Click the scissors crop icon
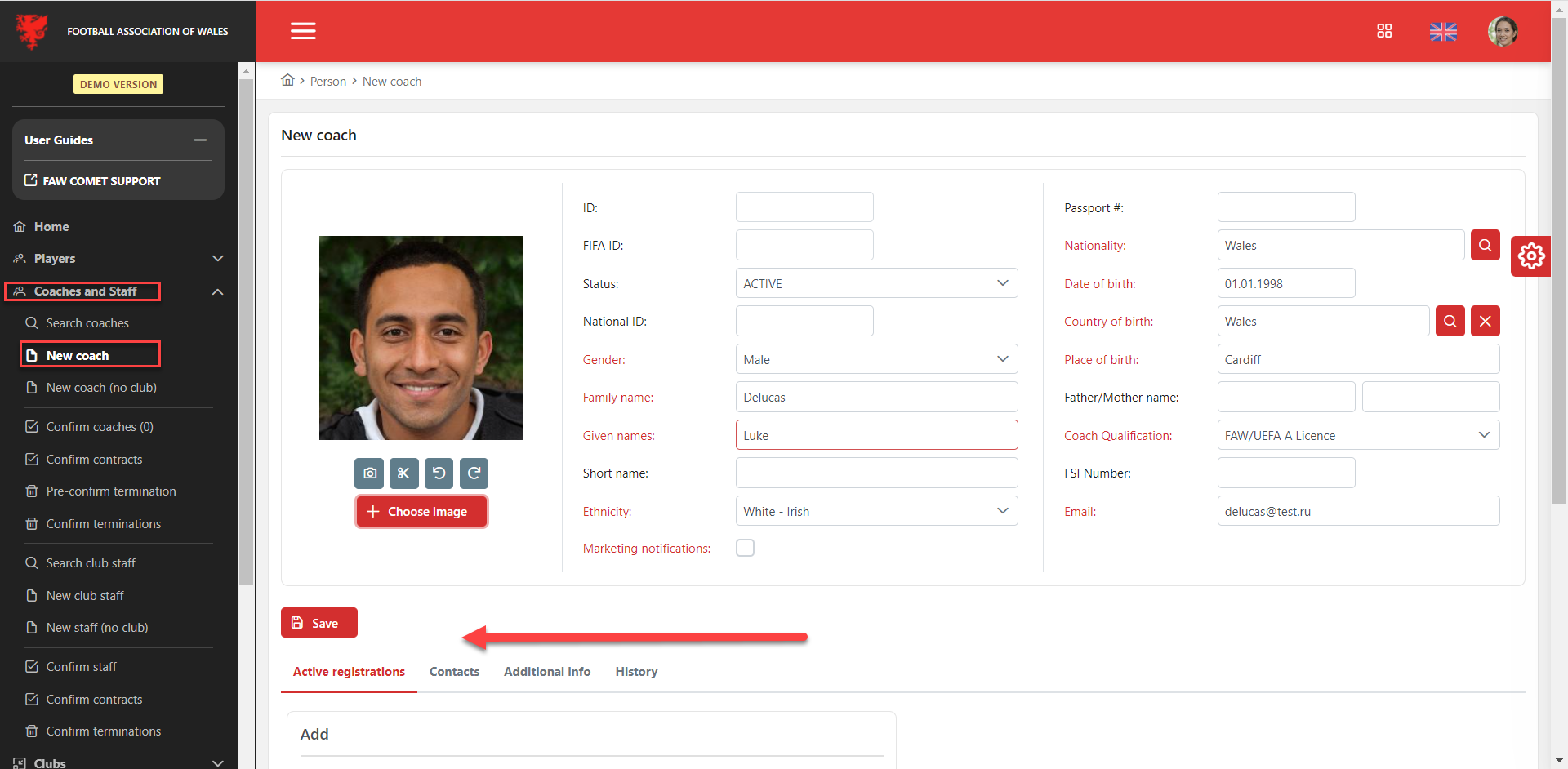 point(404,473)
